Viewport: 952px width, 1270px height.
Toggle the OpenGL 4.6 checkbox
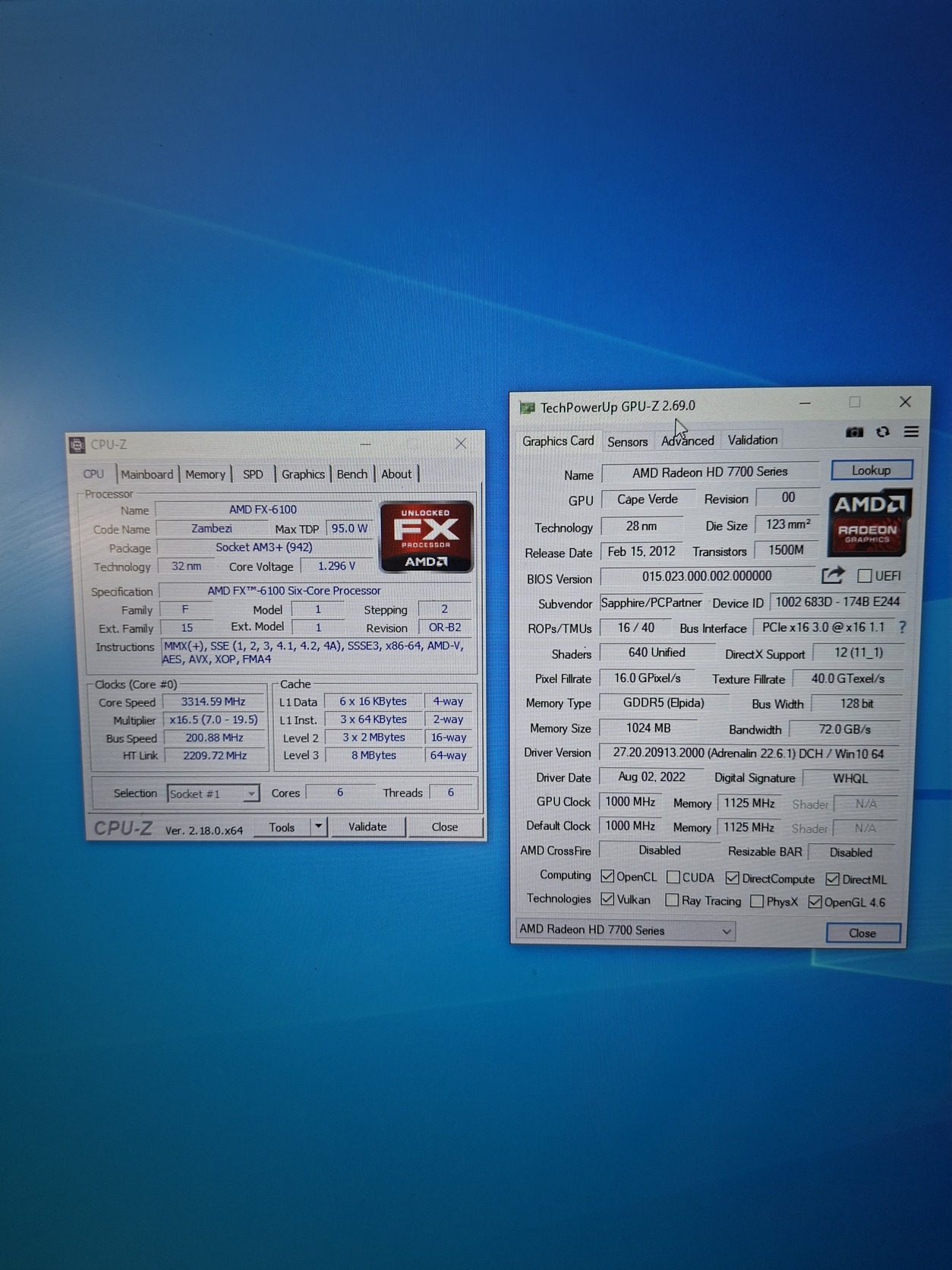point(815,902)
